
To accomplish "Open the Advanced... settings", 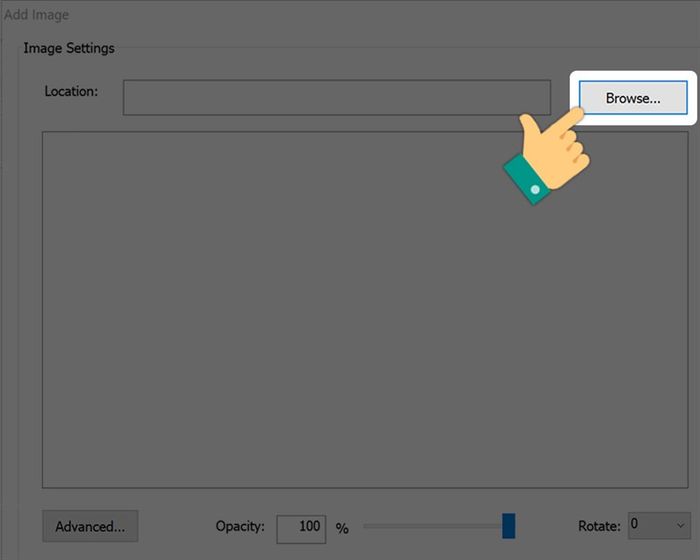I will tap(90, 526).
